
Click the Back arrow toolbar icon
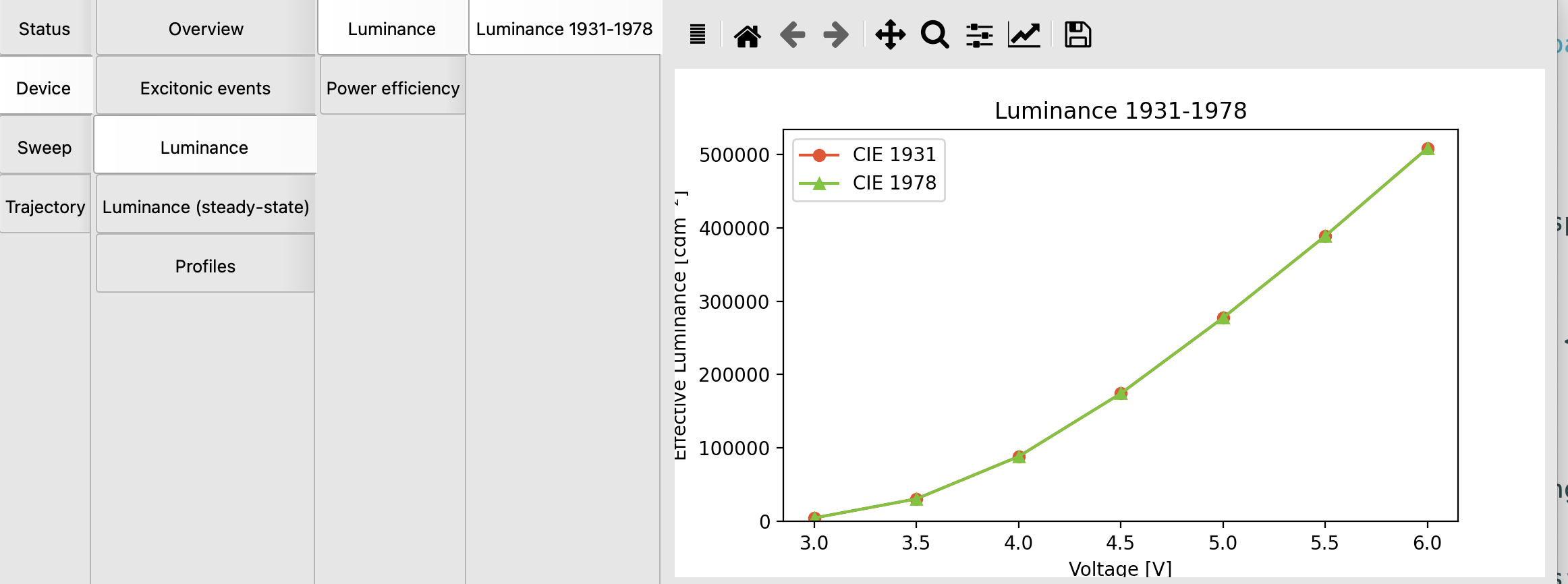[x=792, y=35]
